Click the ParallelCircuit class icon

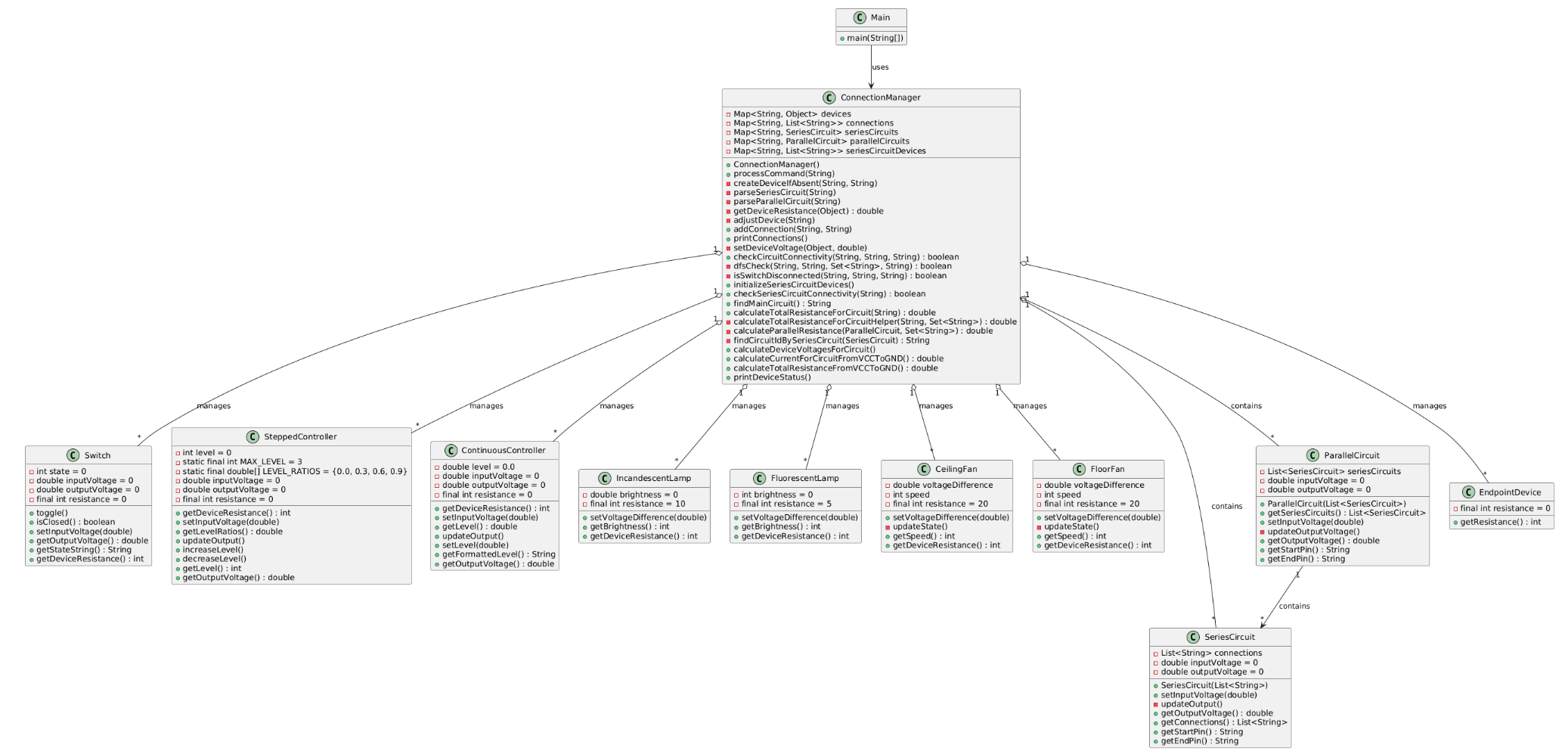tap(1312, 455)
